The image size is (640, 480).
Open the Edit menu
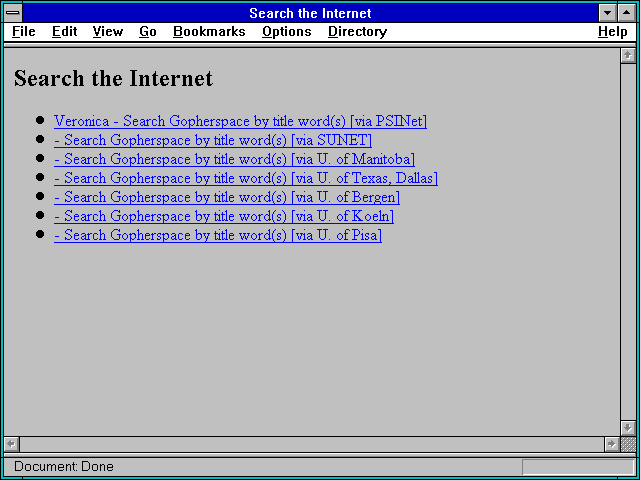(64, 32)
